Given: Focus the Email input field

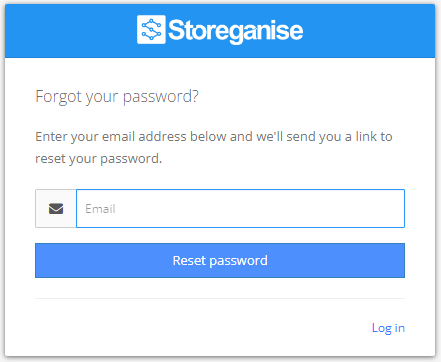Looking at the screenshot, I should click(x=240, y=209).
